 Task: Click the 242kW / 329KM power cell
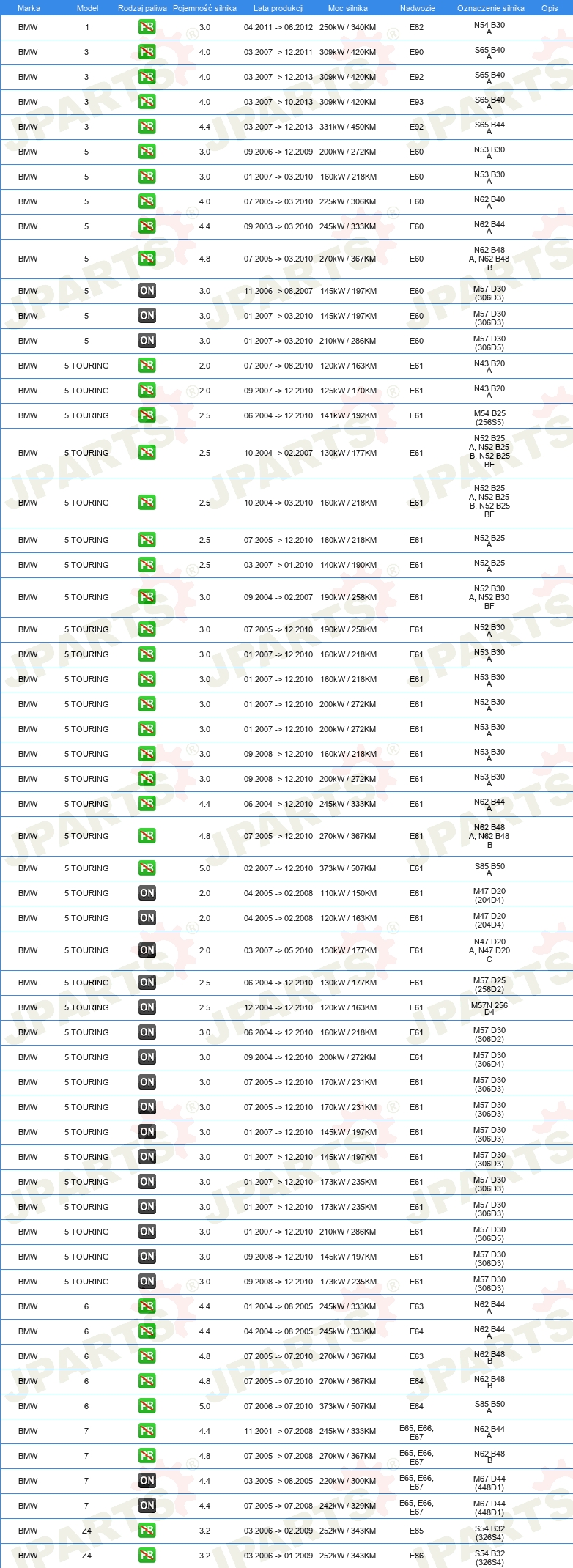348,1506
